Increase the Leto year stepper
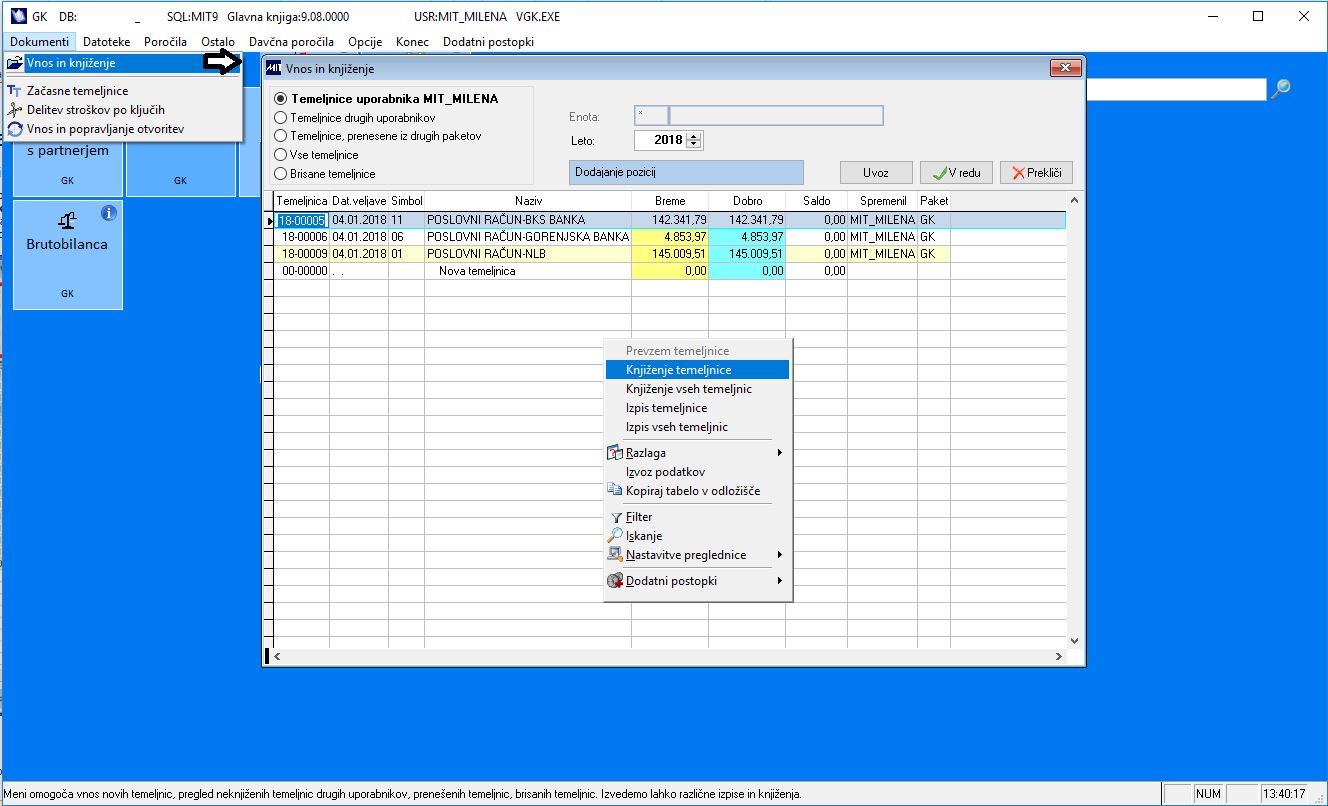 point(695,135)
